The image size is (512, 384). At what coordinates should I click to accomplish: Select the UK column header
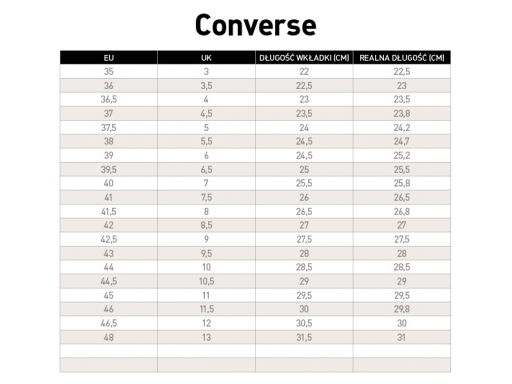(206, 58)
